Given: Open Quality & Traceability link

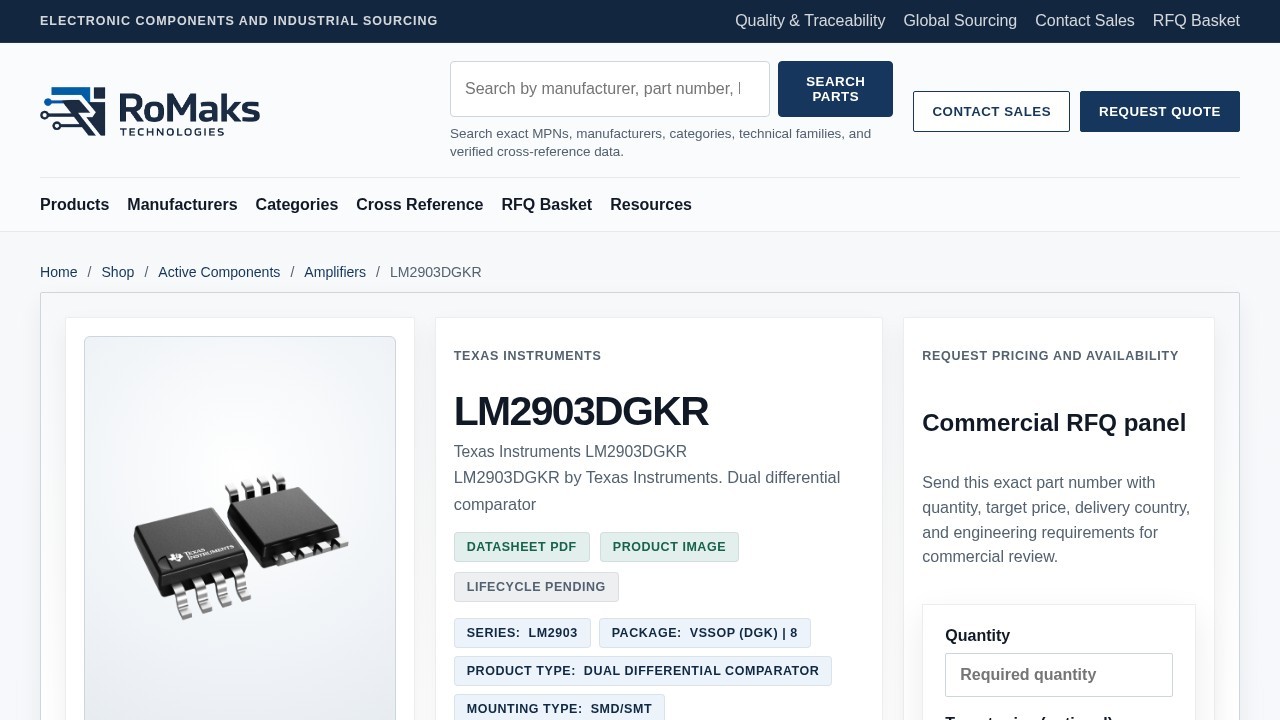Looking at the screenshot, I should point(810,20).
